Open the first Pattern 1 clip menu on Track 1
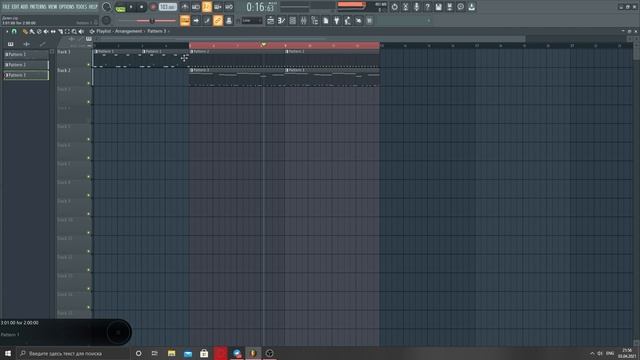Screen dimensions: 640x360 click(96, 52)
